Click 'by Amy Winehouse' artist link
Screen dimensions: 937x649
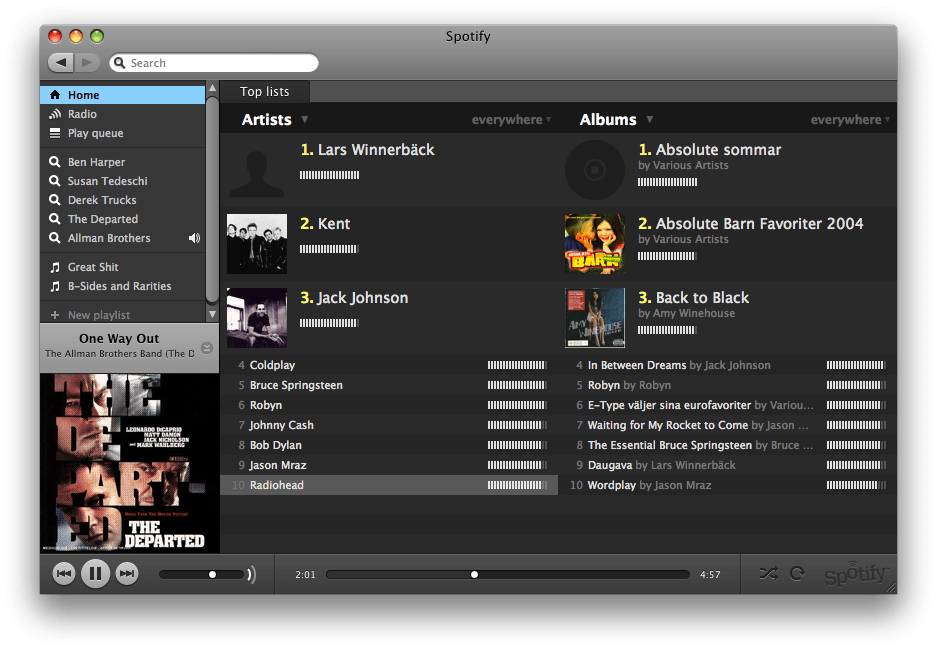(687, 313)
